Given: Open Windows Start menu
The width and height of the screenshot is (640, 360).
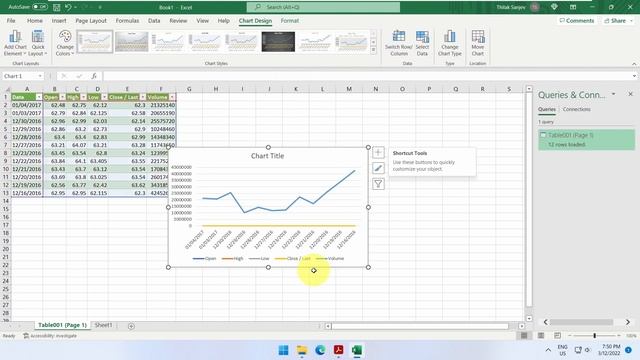Looking at the screenshot, I should 283,350.
